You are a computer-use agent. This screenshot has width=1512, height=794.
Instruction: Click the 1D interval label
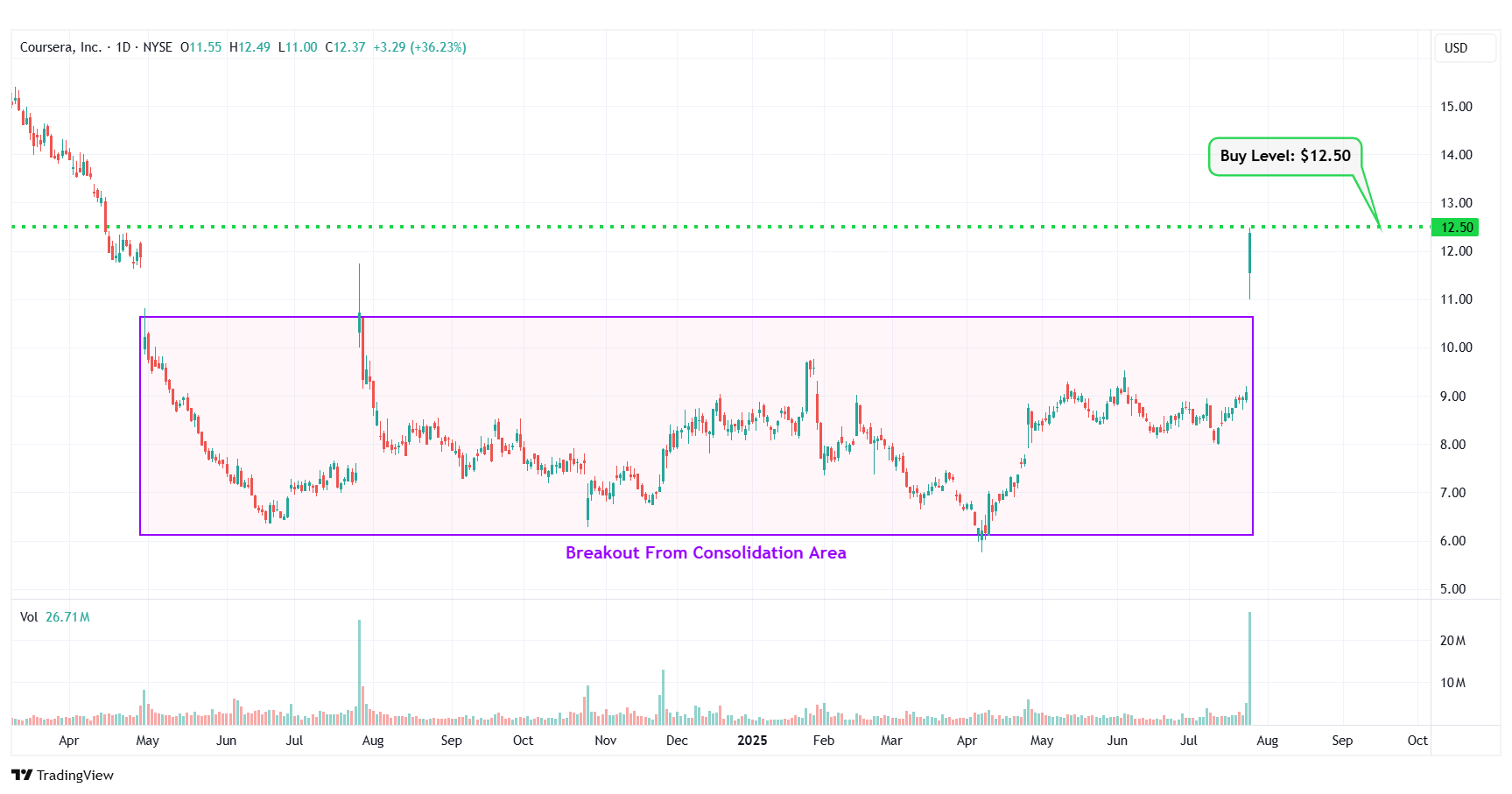pos(123,47)
